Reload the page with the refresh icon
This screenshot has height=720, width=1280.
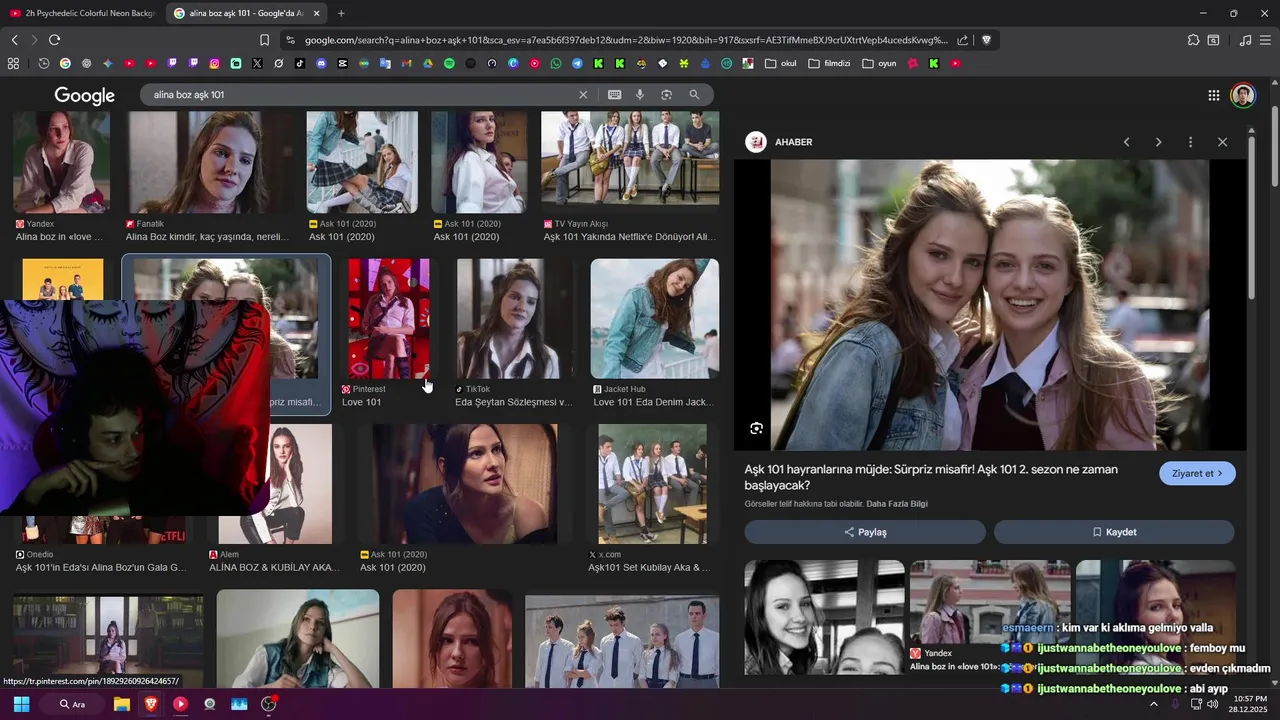(54, 40)
